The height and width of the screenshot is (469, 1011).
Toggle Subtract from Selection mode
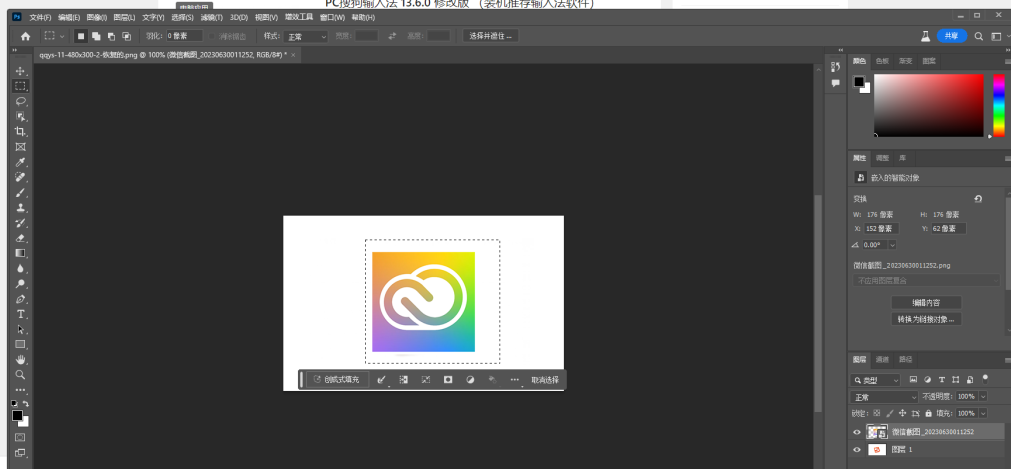[x=112, y=36]
